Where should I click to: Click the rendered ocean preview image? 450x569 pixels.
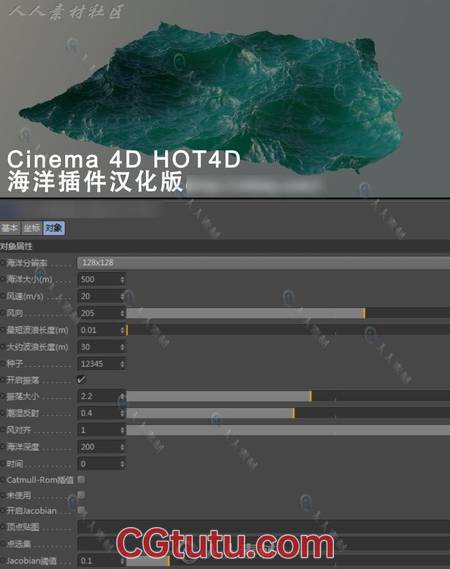[x=225, y=98]
